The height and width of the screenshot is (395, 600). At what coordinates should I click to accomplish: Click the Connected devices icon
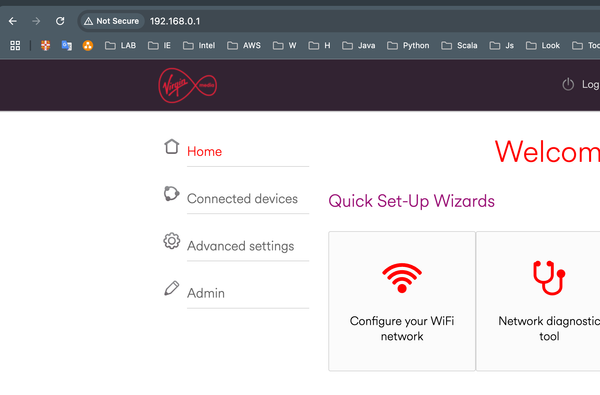[171, 193]
